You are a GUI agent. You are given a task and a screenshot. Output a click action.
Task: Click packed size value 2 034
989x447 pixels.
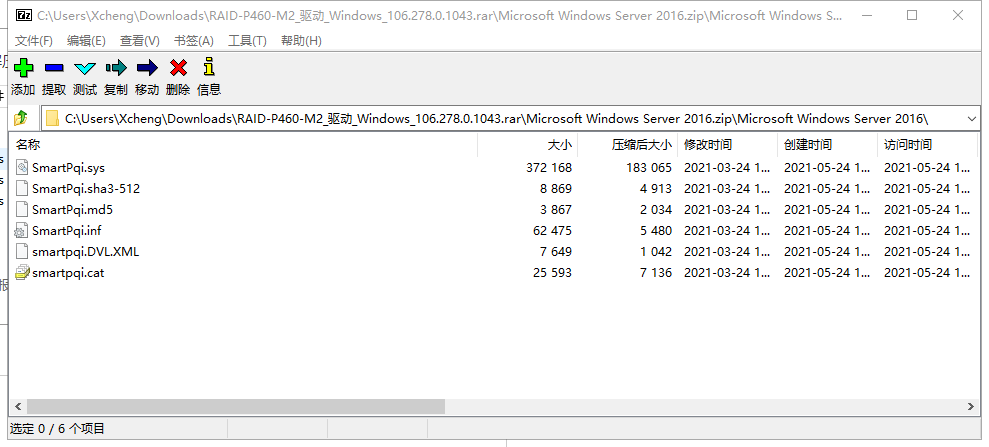[656, 209]
